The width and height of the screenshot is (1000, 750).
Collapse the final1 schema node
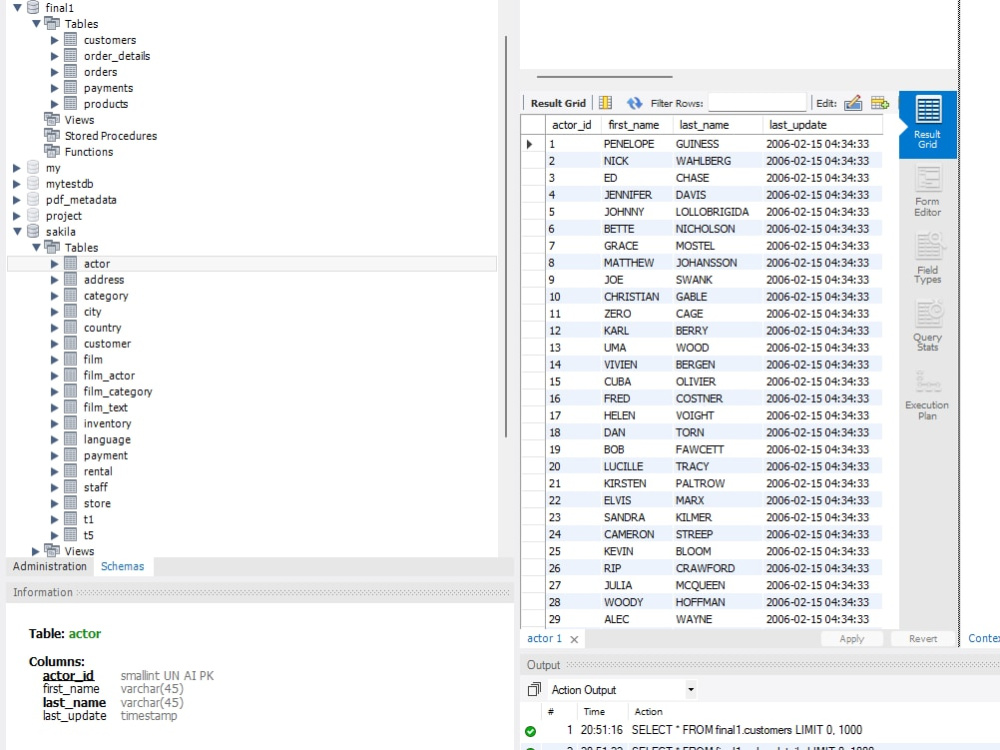tap(17, 8)
